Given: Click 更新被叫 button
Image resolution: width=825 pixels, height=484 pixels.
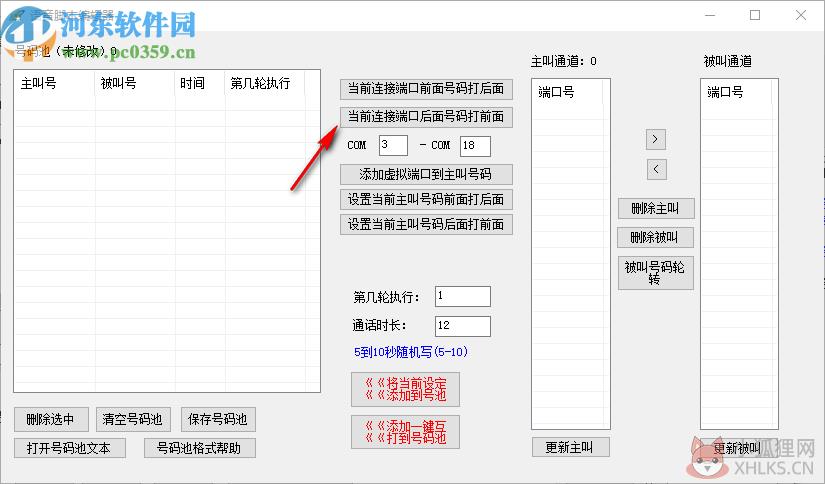Looking at the screenshot, I should (738, 448).
